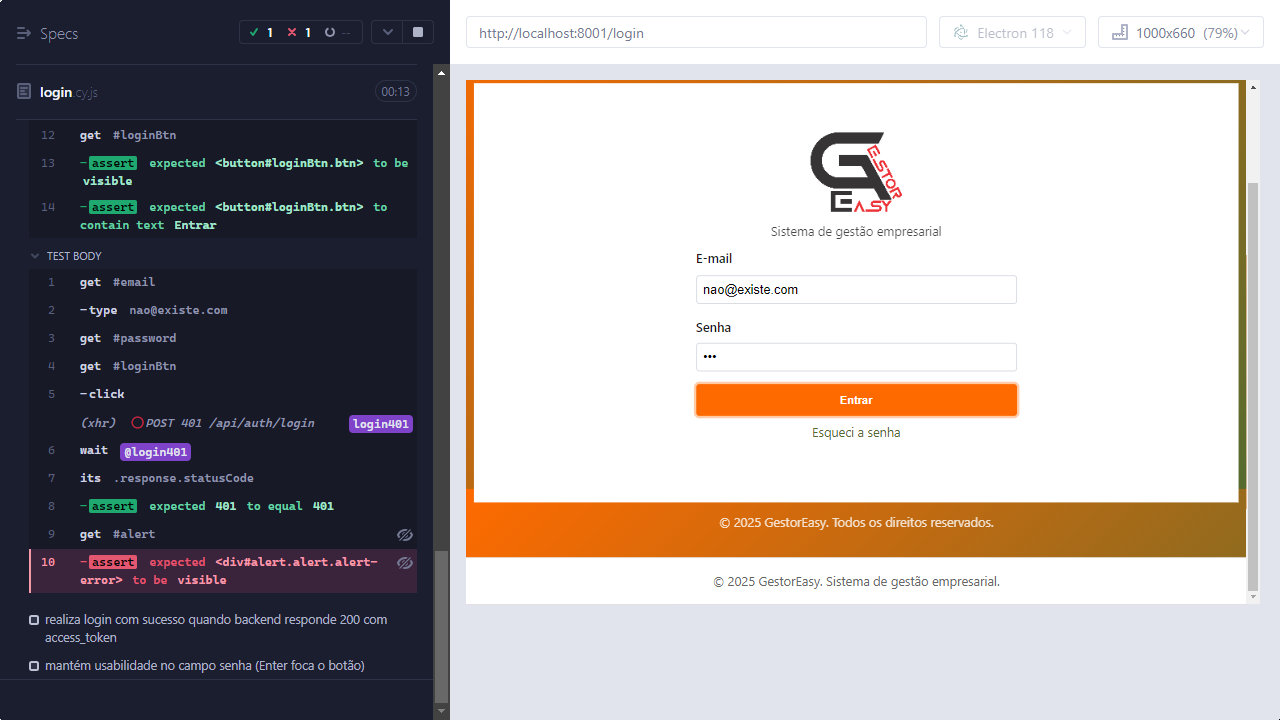Click the E-mail input field
Image resolution: width=1280 pixels, height=720 pixels.
tap(856, 290)
